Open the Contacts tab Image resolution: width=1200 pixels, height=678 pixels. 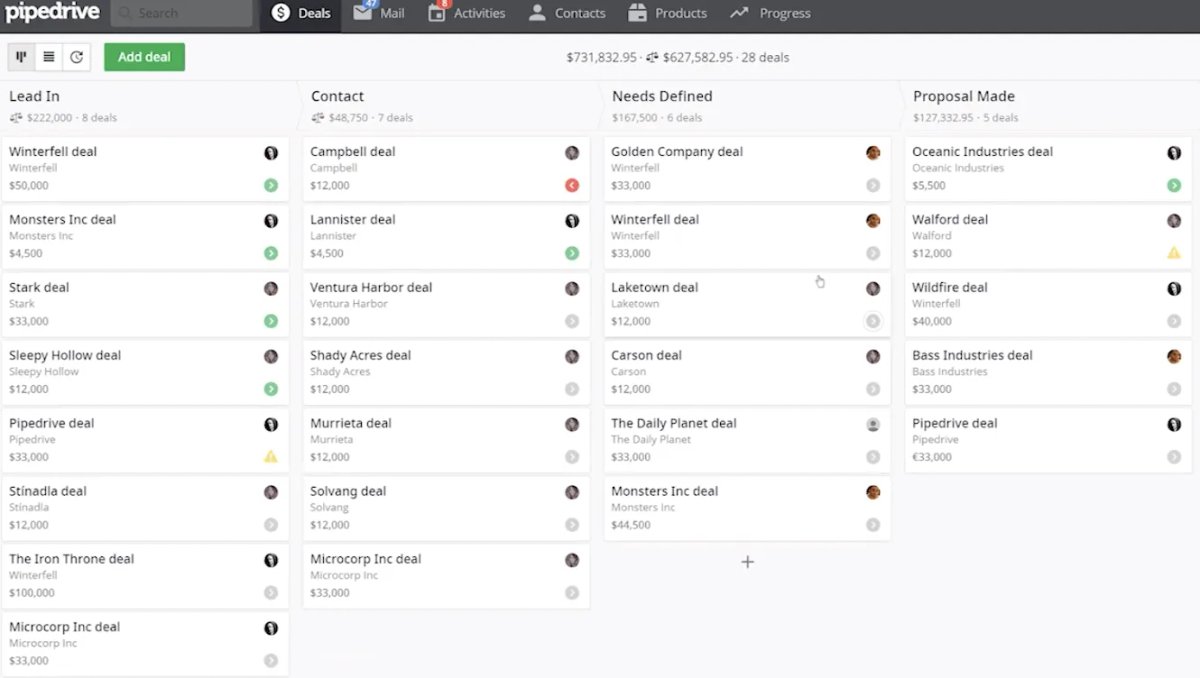pos(567,13)
